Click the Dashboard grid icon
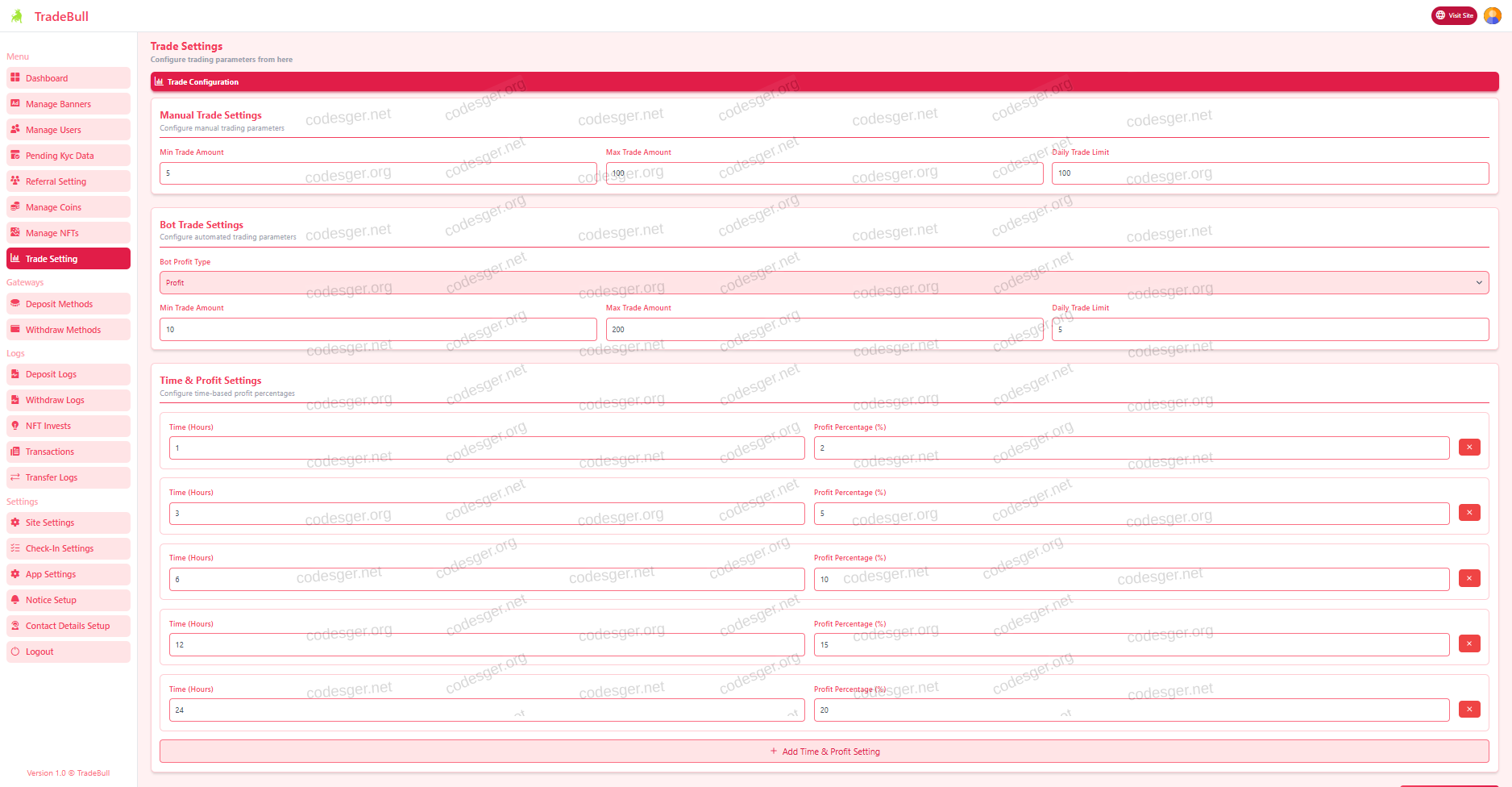Screen dimensions: 1512x787 click(15, 78)
